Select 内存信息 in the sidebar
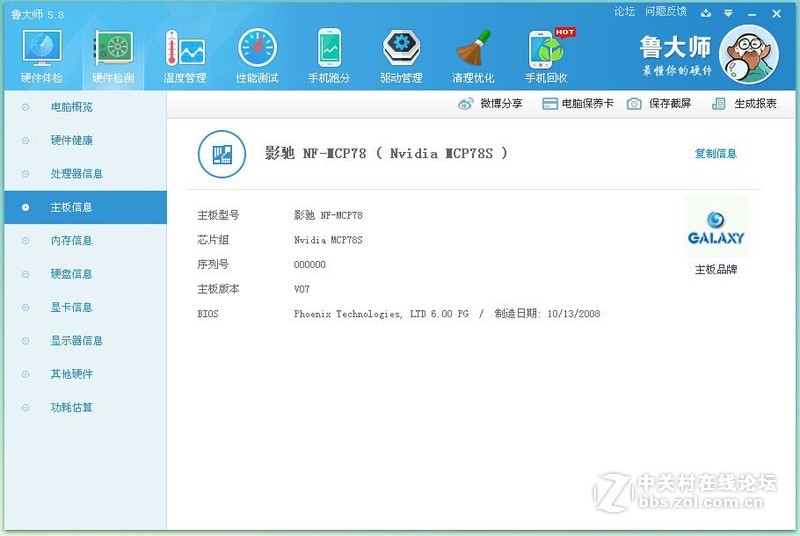 coord(85,241)
